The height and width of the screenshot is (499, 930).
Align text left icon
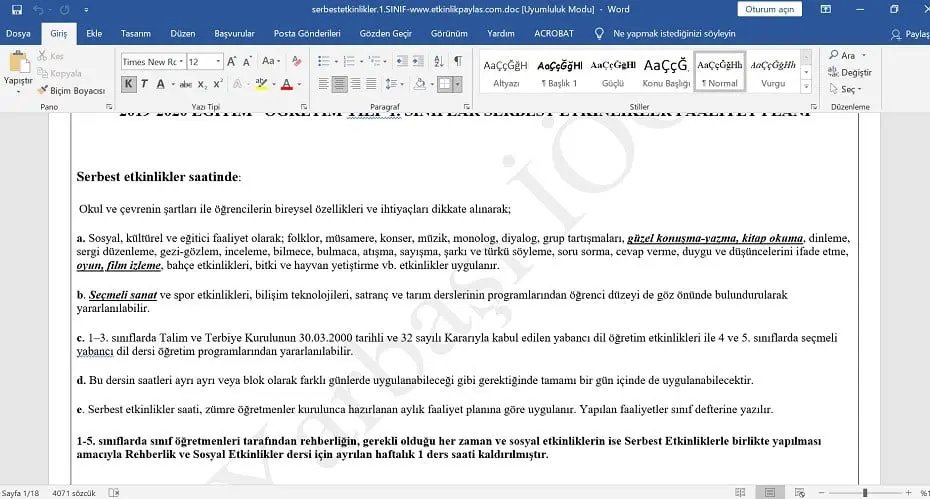(x=323, y=84)
